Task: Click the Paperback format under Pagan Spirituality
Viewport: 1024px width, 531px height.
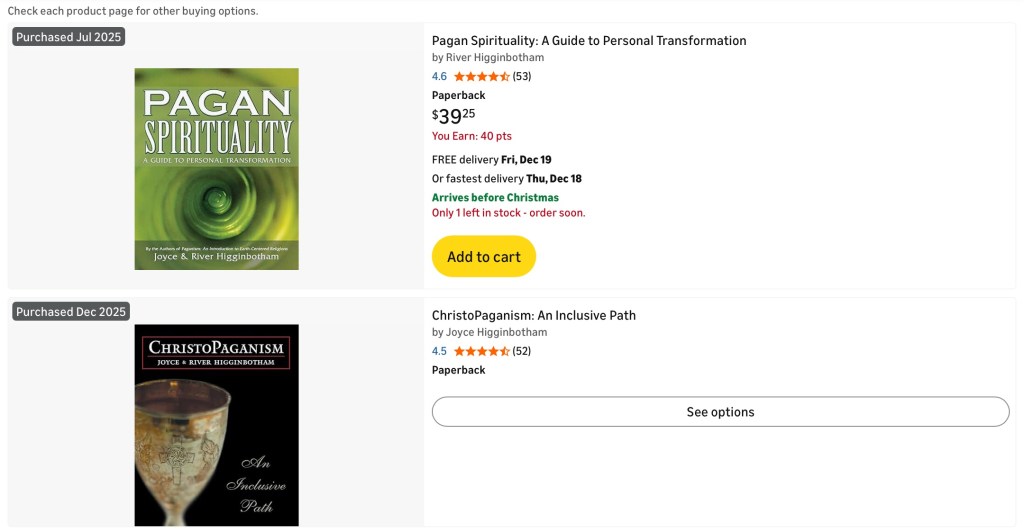Action: 458,96
